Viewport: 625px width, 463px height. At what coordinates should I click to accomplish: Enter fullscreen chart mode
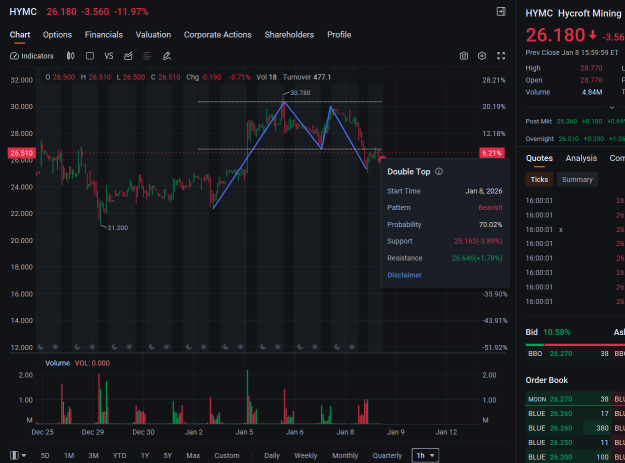pos(501,56)
